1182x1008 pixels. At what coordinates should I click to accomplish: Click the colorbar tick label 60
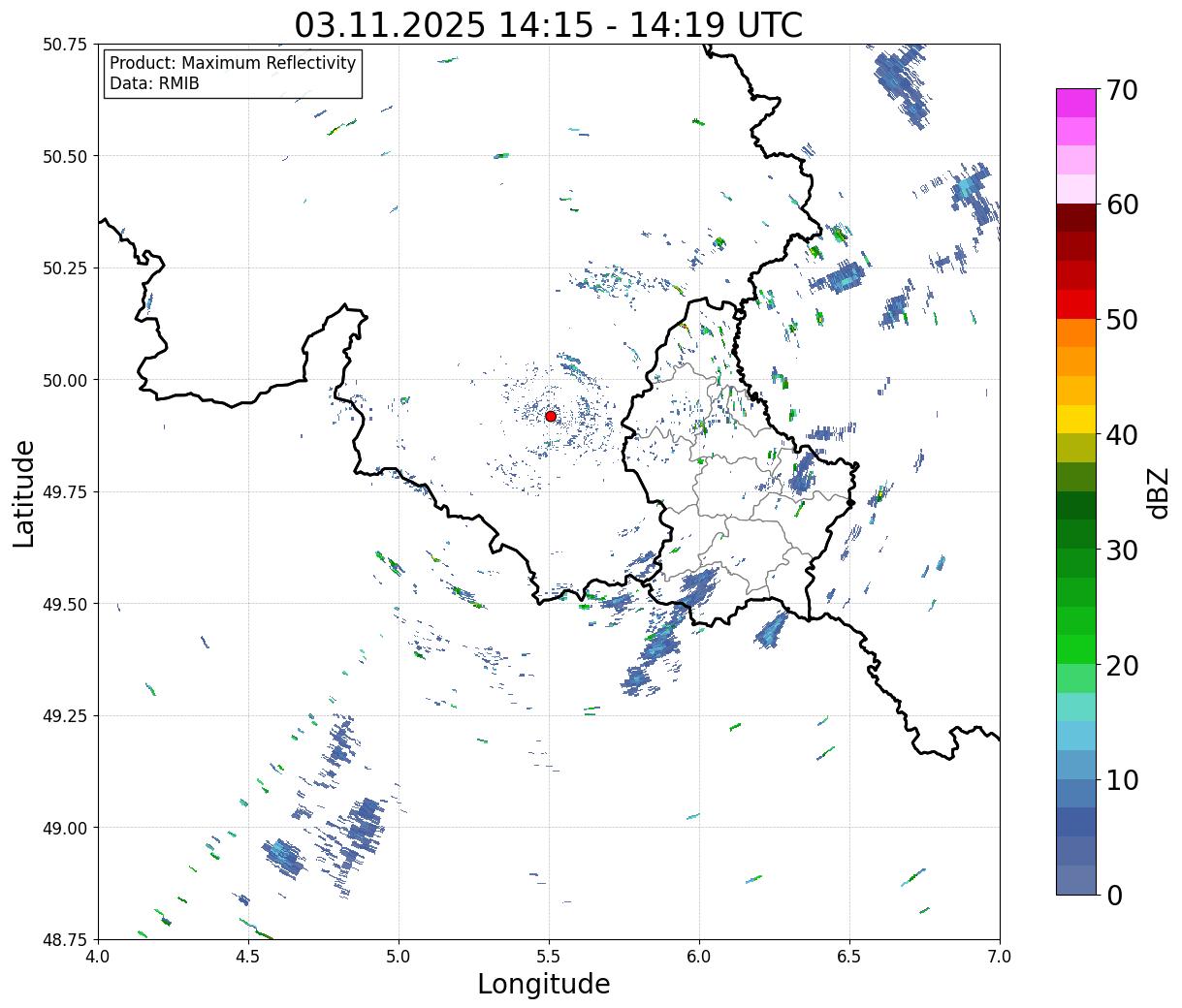point(1121,205)
